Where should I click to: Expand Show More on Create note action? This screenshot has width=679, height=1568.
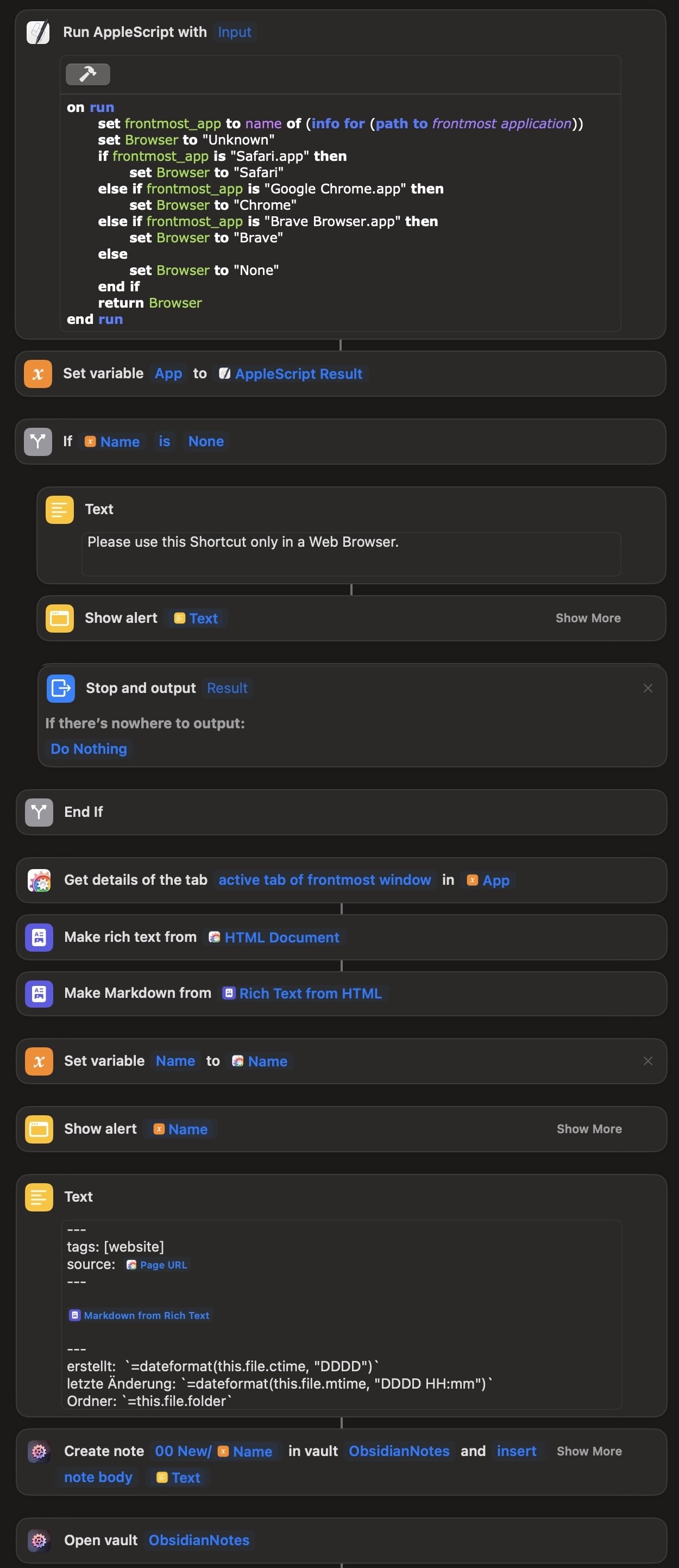point(589,1452)
